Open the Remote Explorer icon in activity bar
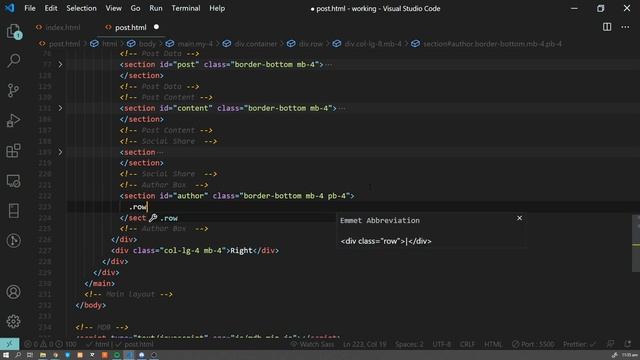The image size is (640, 360). tap(13, 181)
